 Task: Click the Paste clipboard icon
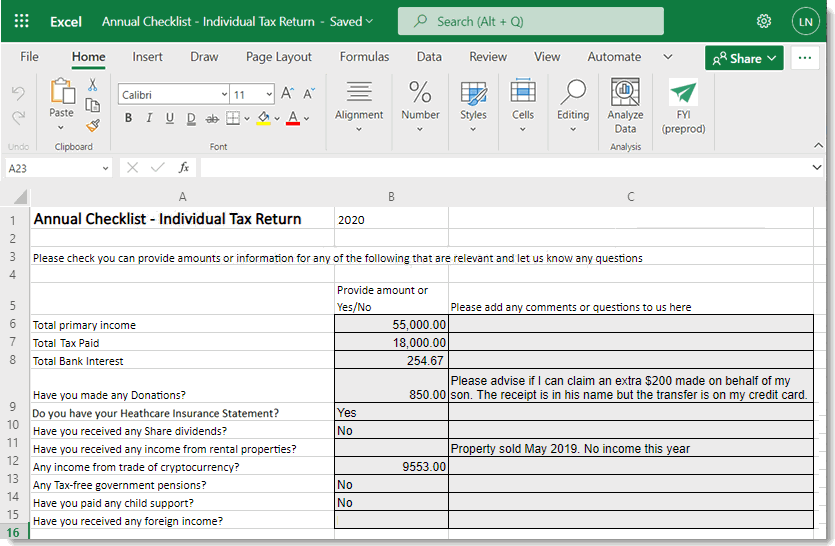point(62,91)
